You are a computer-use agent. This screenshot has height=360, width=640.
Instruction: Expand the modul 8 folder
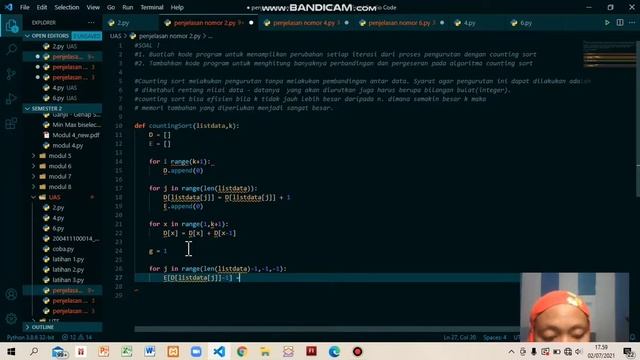(60, 187)
